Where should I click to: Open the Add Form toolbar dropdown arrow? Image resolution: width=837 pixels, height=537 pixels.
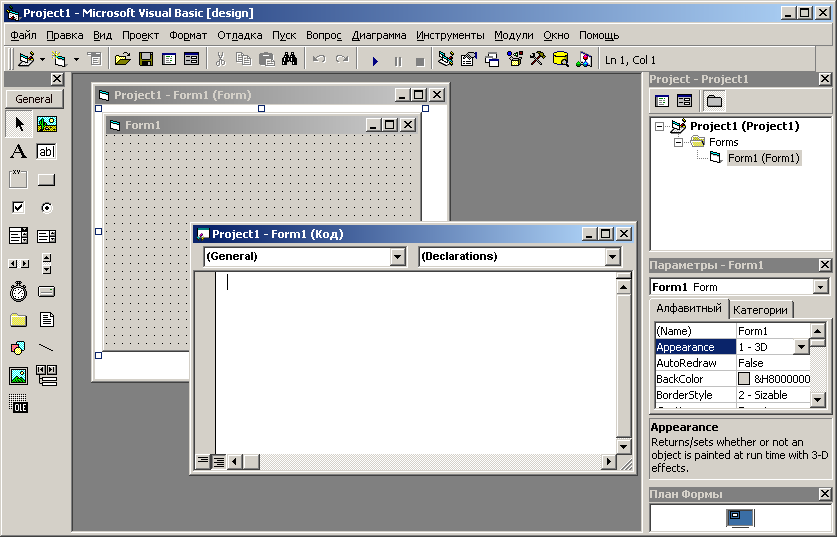tap(76, 59)
